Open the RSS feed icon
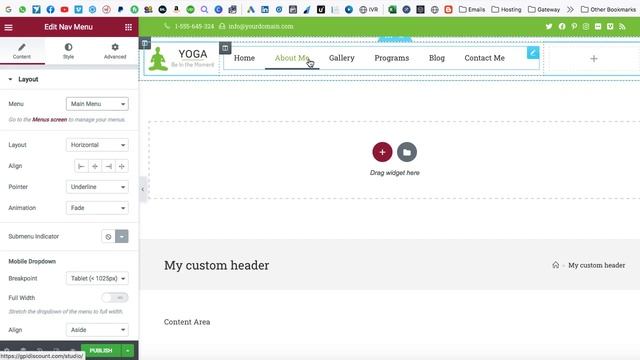The height and width of the screenshot is (360, 640). (622, 27)
